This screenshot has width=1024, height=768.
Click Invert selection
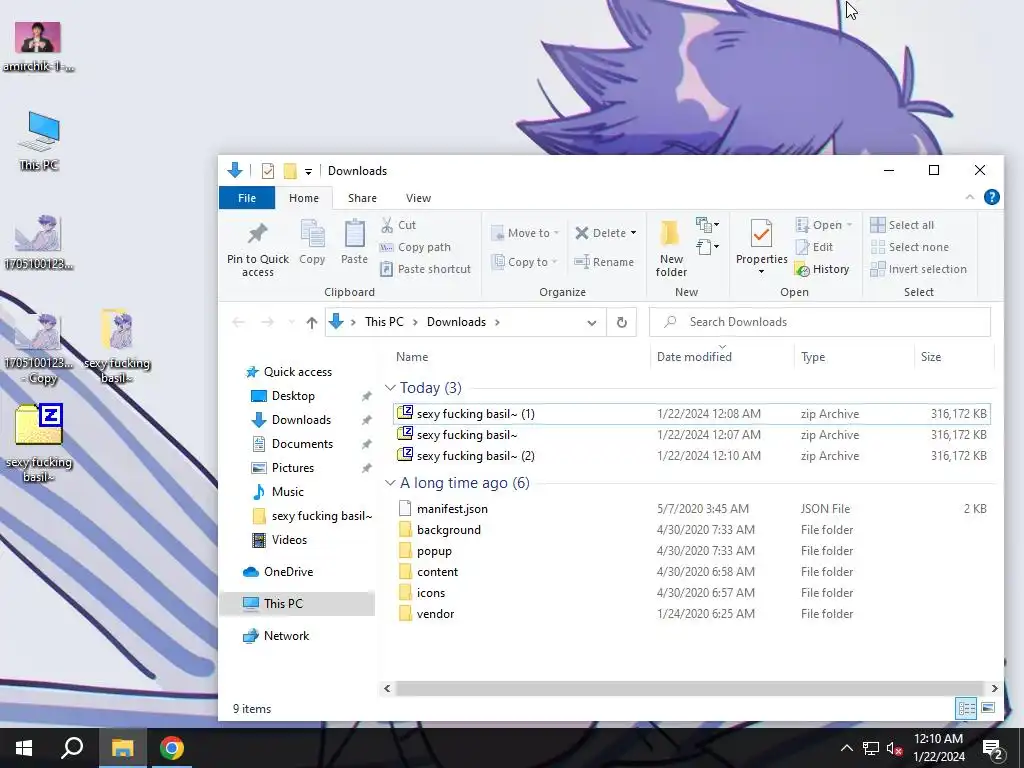click(918, 269)
